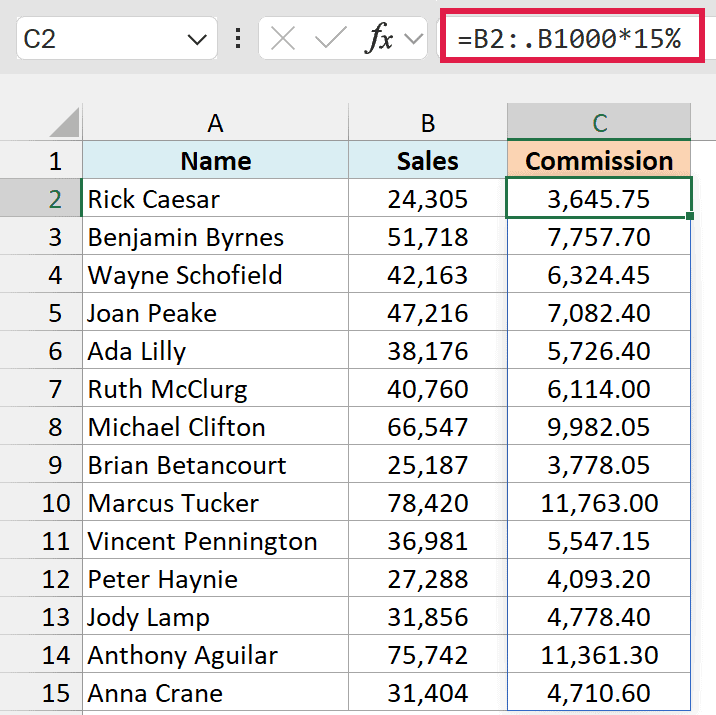Image resolution: width=716 pixels, height=715 pixels.
Task: Click the Cancel formula X icon
Action: [283, 38]
